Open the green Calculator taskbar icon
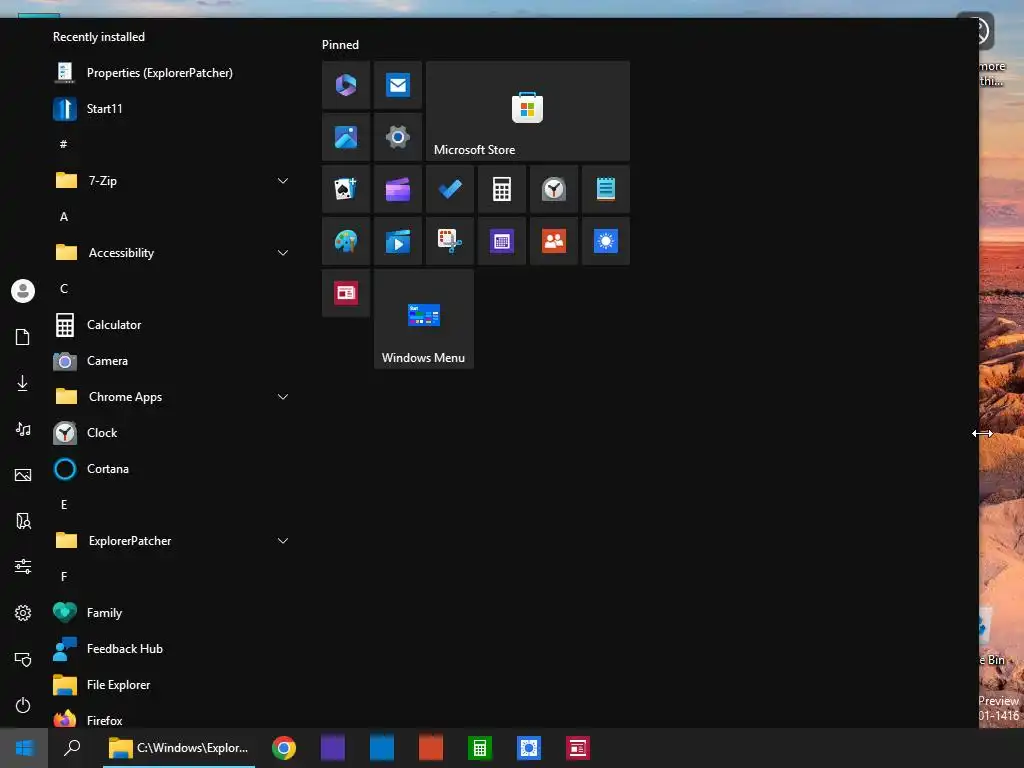The width and height of the screenshot is (1024, 768). [x=479, y=748]
